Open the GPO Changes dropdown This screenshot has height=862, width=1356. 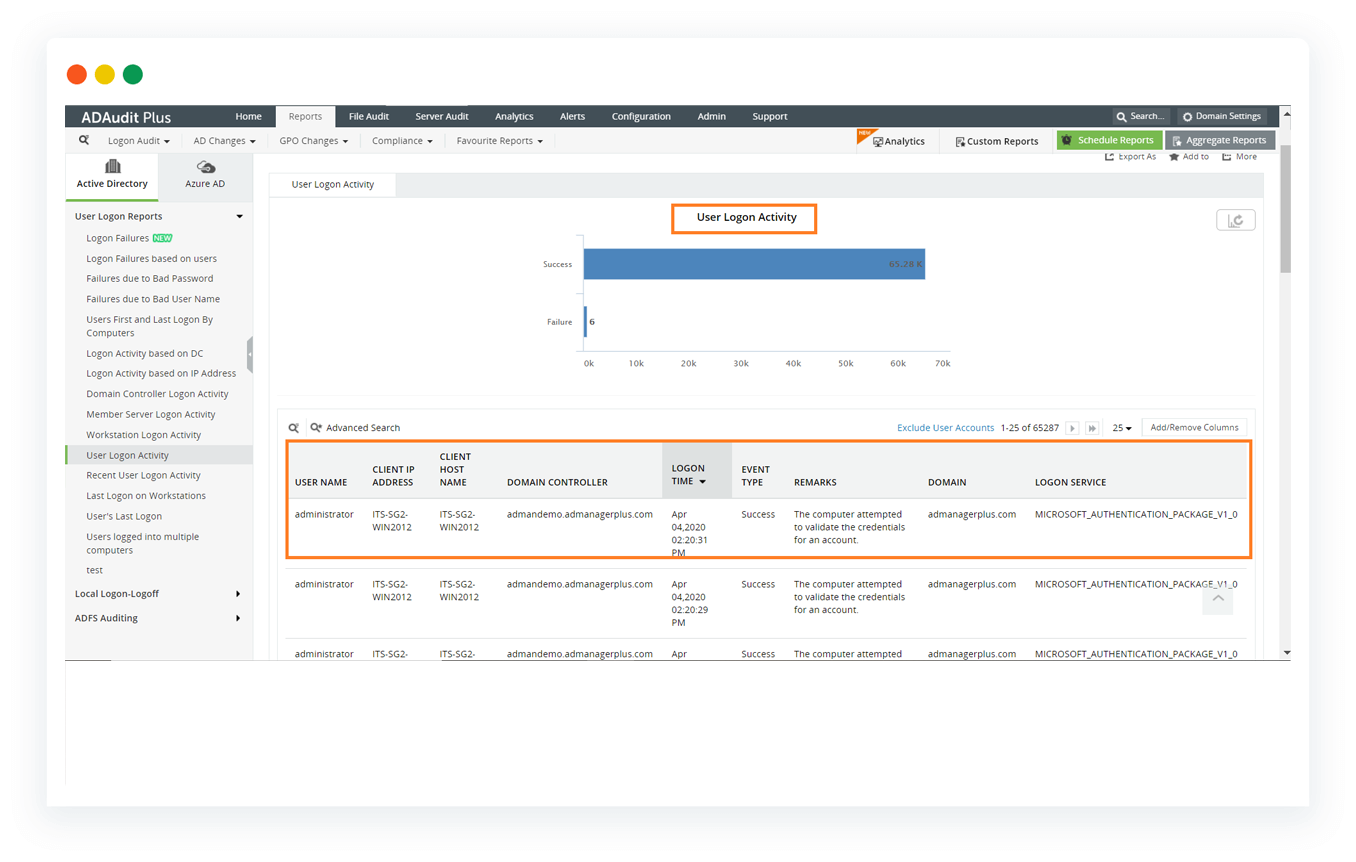click(x=314, y=141)
